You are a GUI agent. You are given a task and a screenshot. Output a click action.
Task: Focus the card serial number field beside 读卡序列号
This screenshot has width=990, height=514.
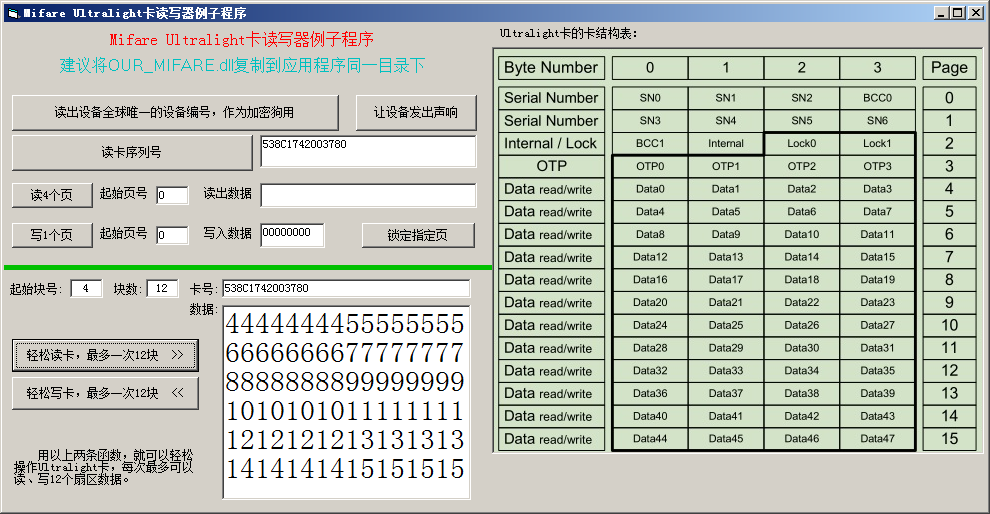point(368,152)
